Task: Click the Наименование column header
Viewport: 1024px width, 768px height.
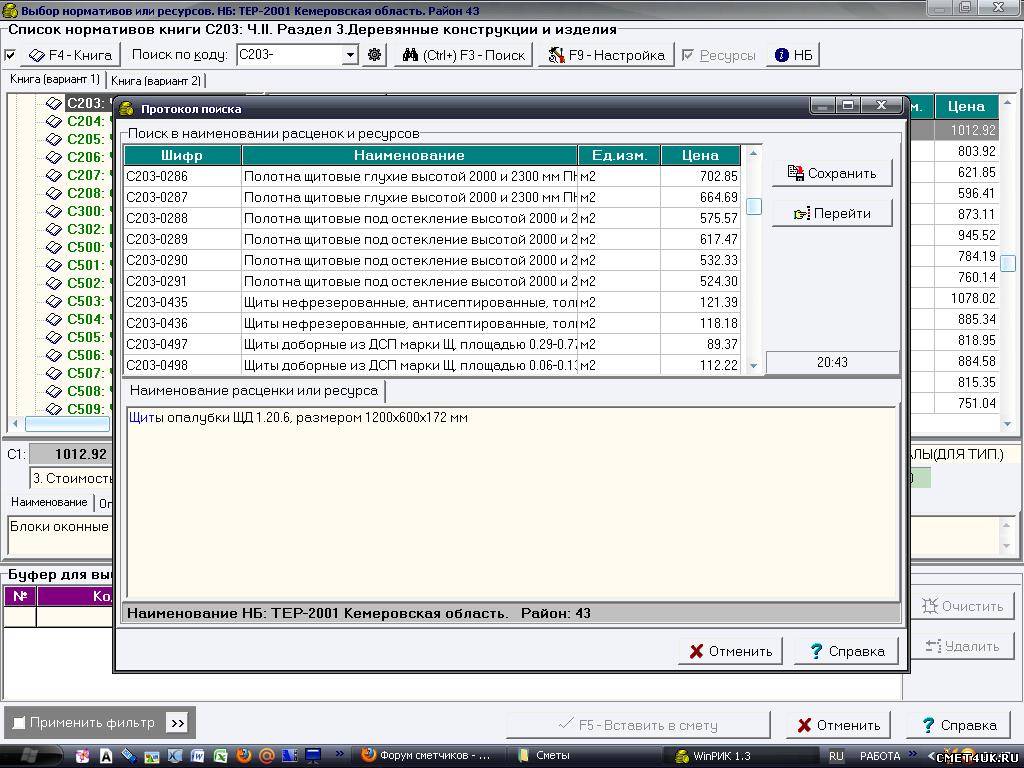Action: coord(409,155)
